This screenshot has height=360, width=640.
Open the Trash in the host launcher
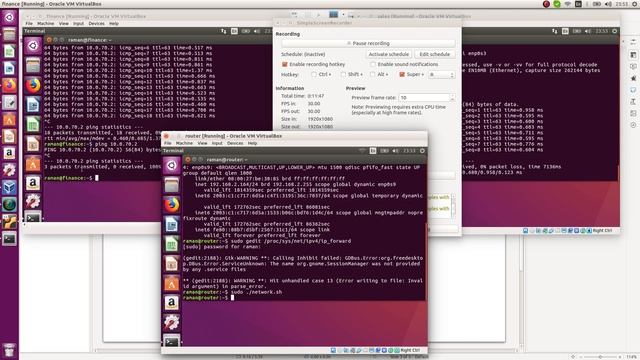pyautogui.click(x=9, y=350)
